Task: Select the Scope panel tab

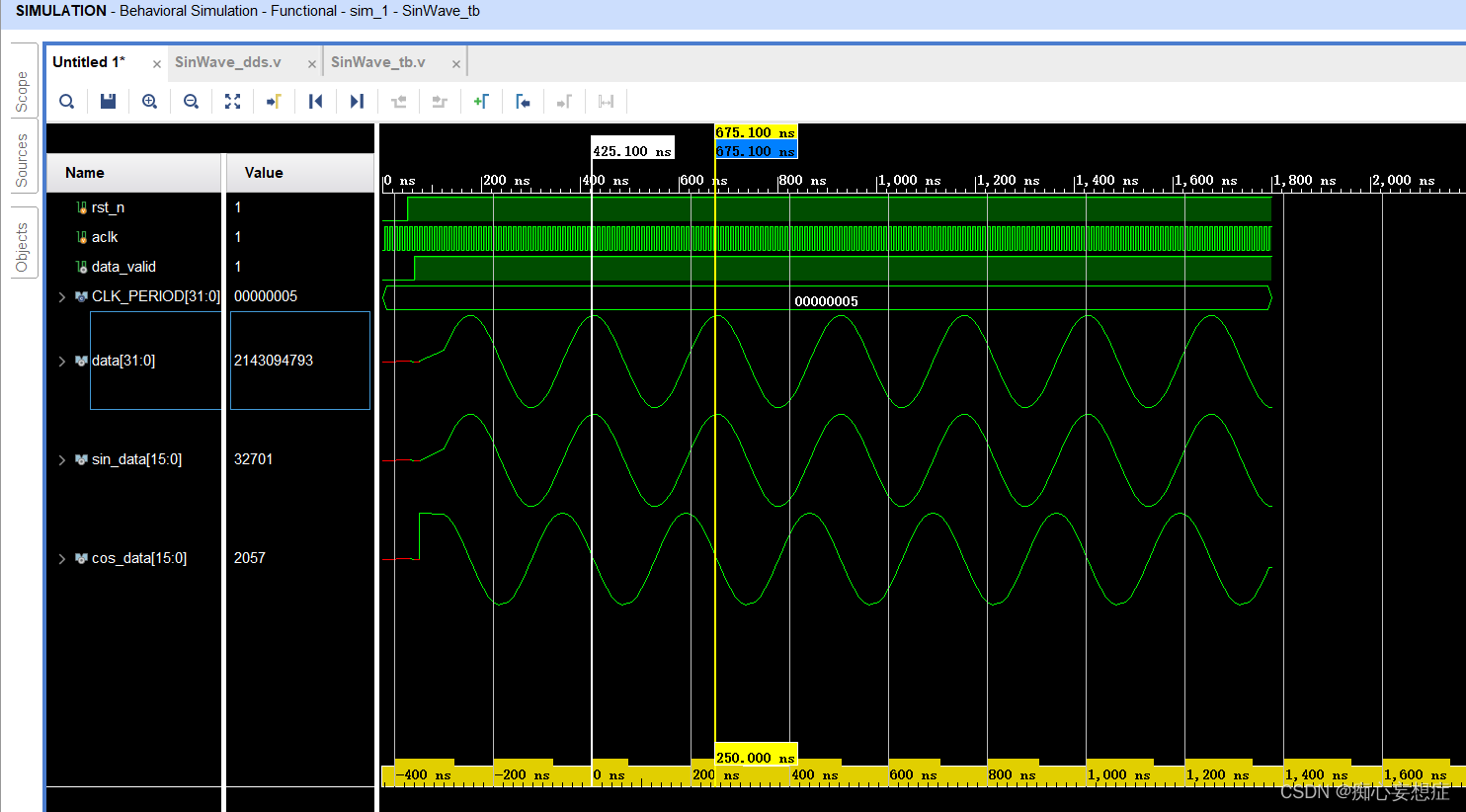Action: pos(22,84)
